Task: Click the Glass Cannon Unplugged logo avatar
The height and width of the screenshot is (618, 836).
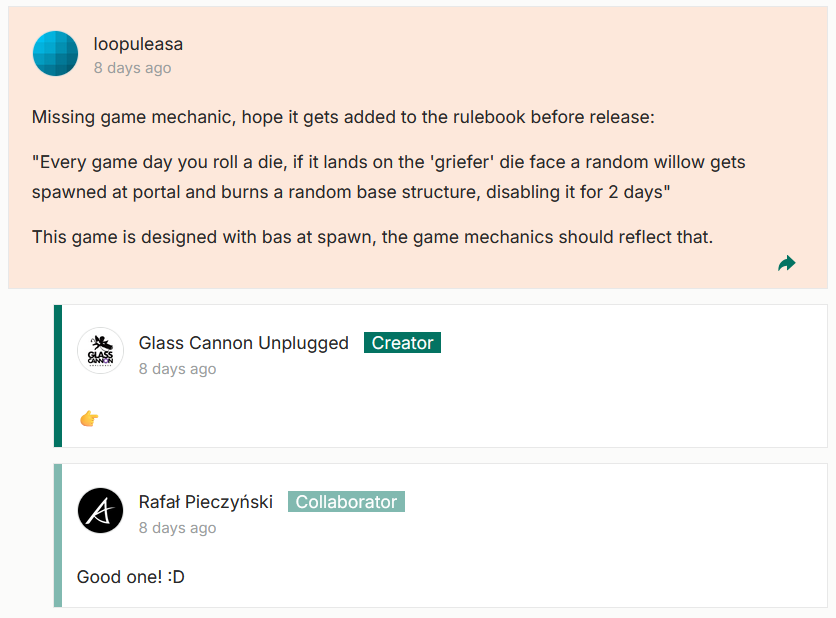Action: pos(100,351)
